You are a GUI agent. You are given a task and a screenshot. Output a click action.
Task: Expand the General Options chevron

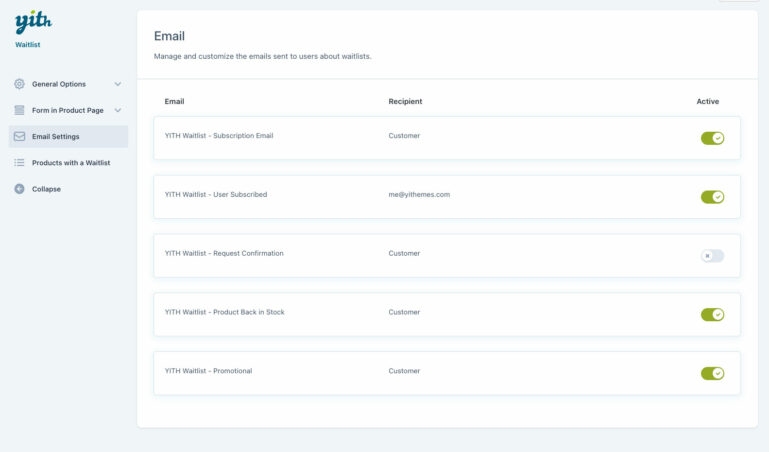click(118, 84)
